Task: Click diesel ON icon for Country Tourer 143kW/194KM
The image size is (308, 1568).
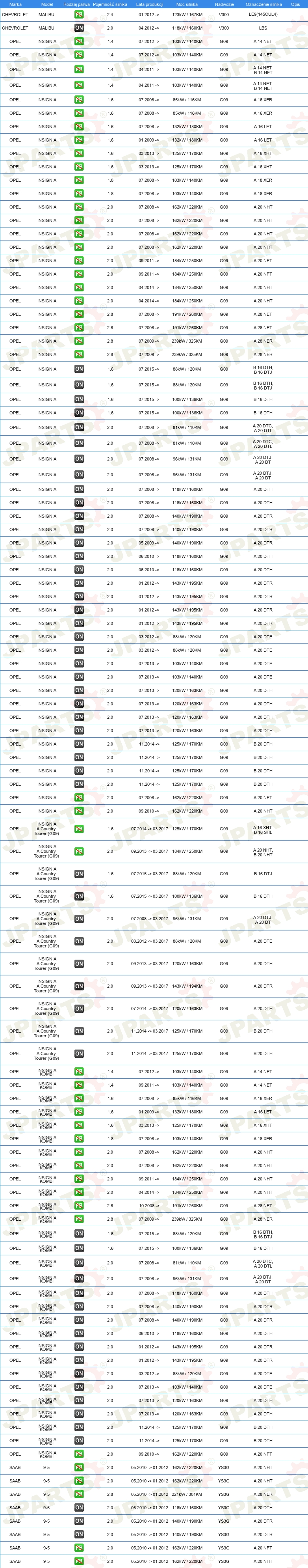Action: tap(79, 986)
